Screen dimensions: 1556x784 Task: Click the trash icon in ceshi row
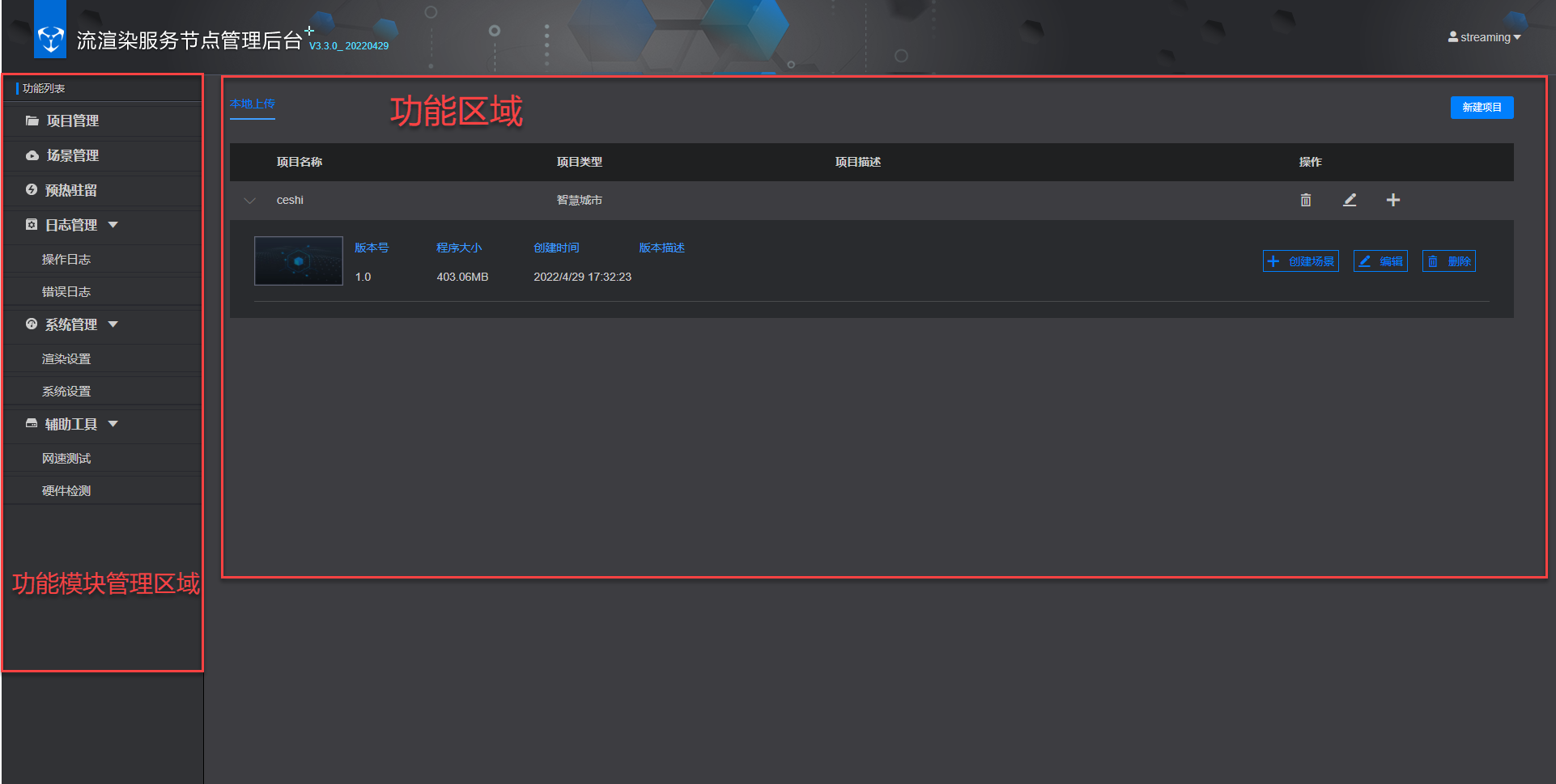click(x=1305, y=200)
